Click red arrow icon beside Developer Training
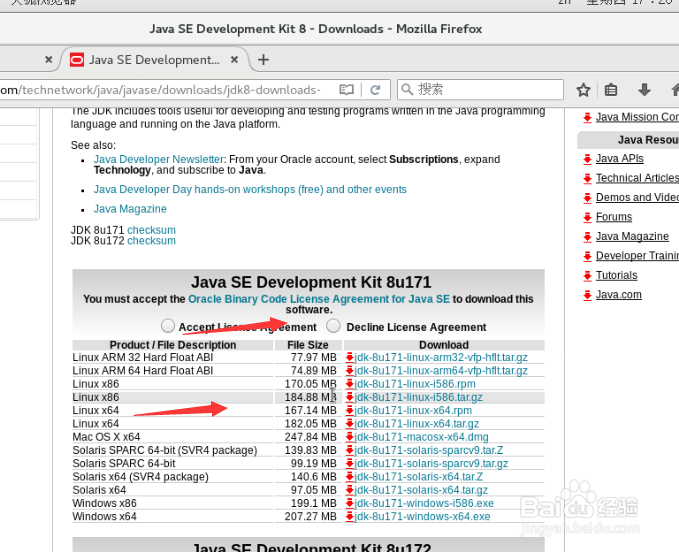Image resolution: width=679 pixels, height=552 pixels. 587,256
